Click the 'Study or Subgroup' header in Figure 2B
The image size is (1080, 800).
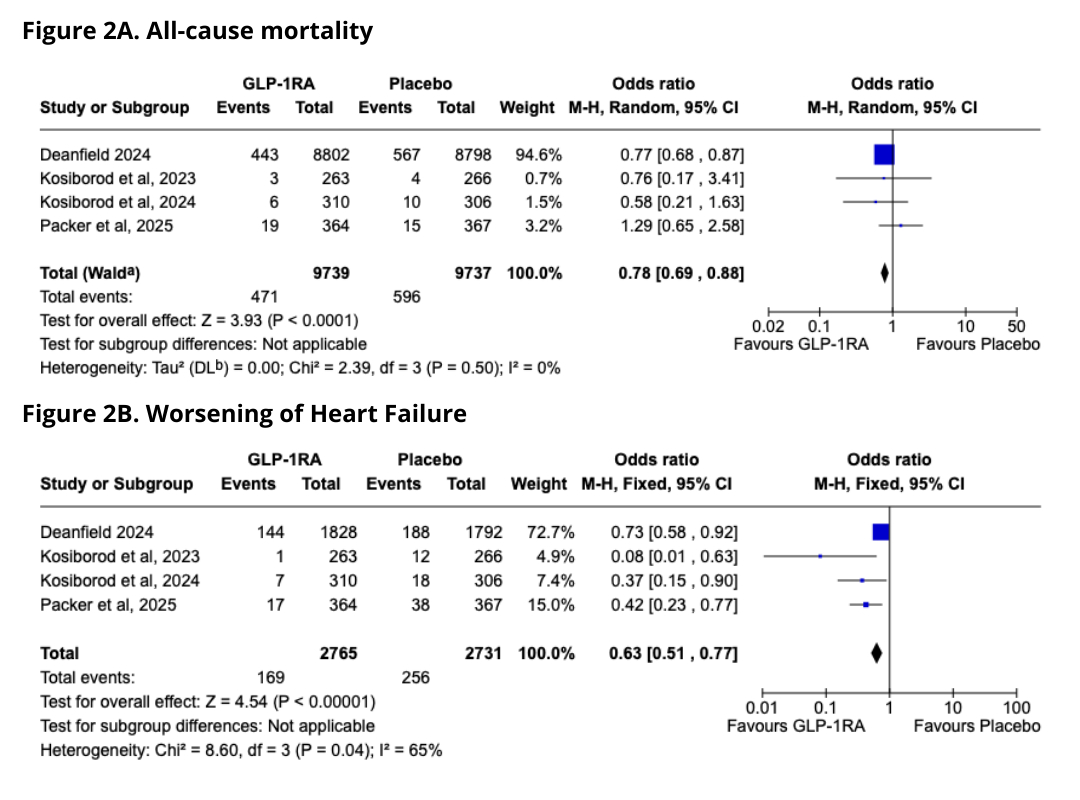pos(116,484)
